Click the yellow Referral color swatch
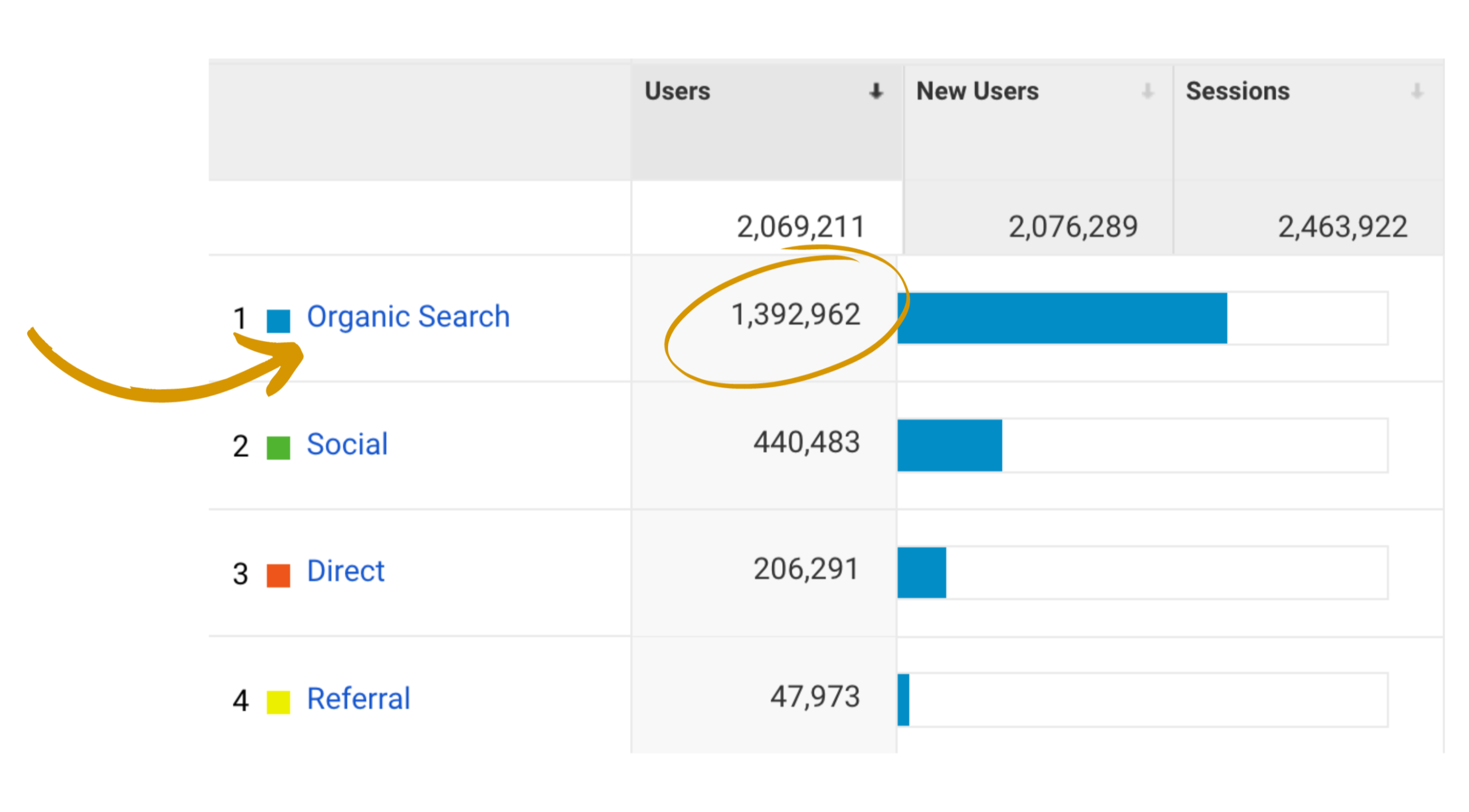Screen dimensions: 1469x812 coord(278,702)
